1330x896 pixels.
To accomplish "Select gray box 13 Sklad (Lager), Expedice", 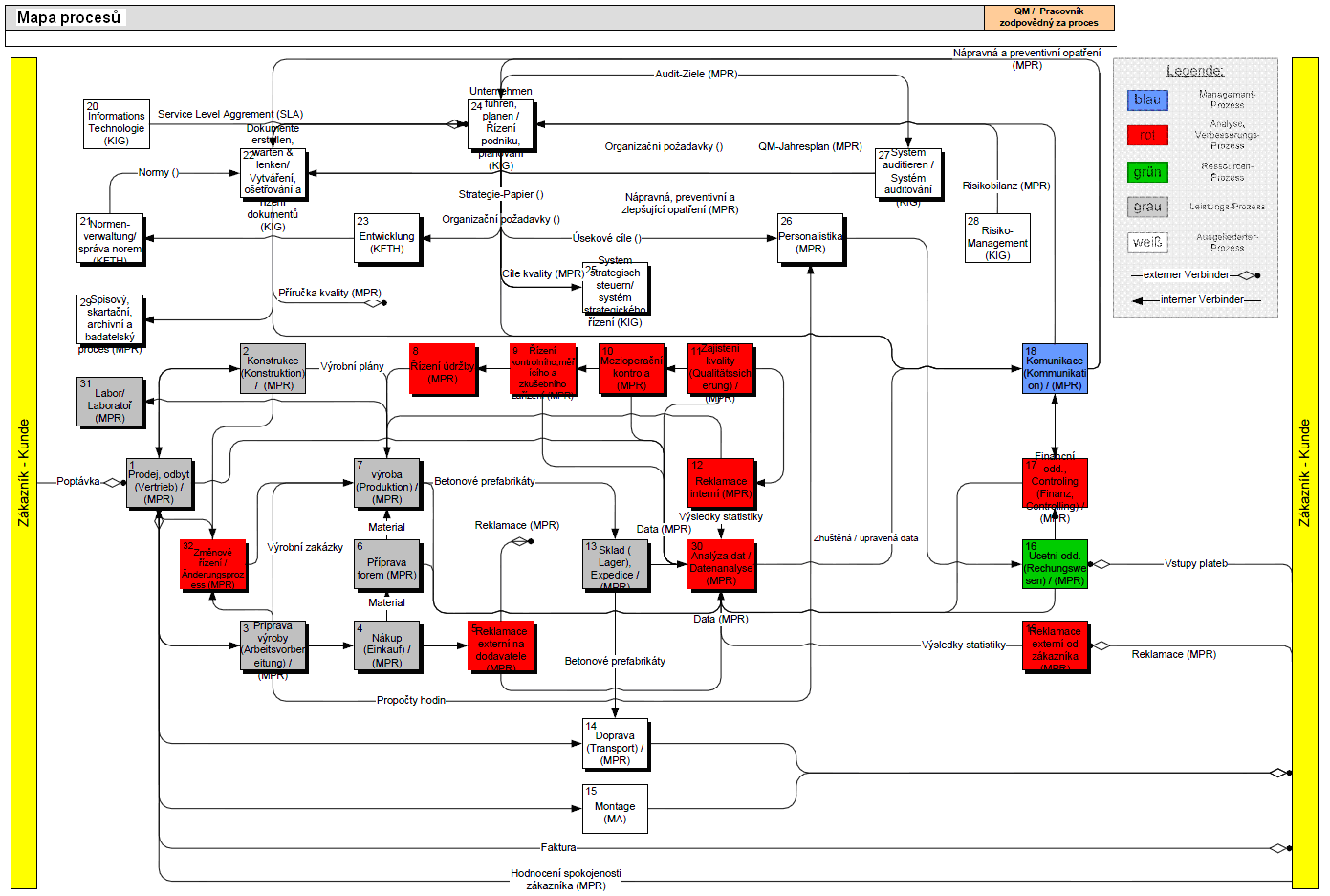I will click(615, 563).
